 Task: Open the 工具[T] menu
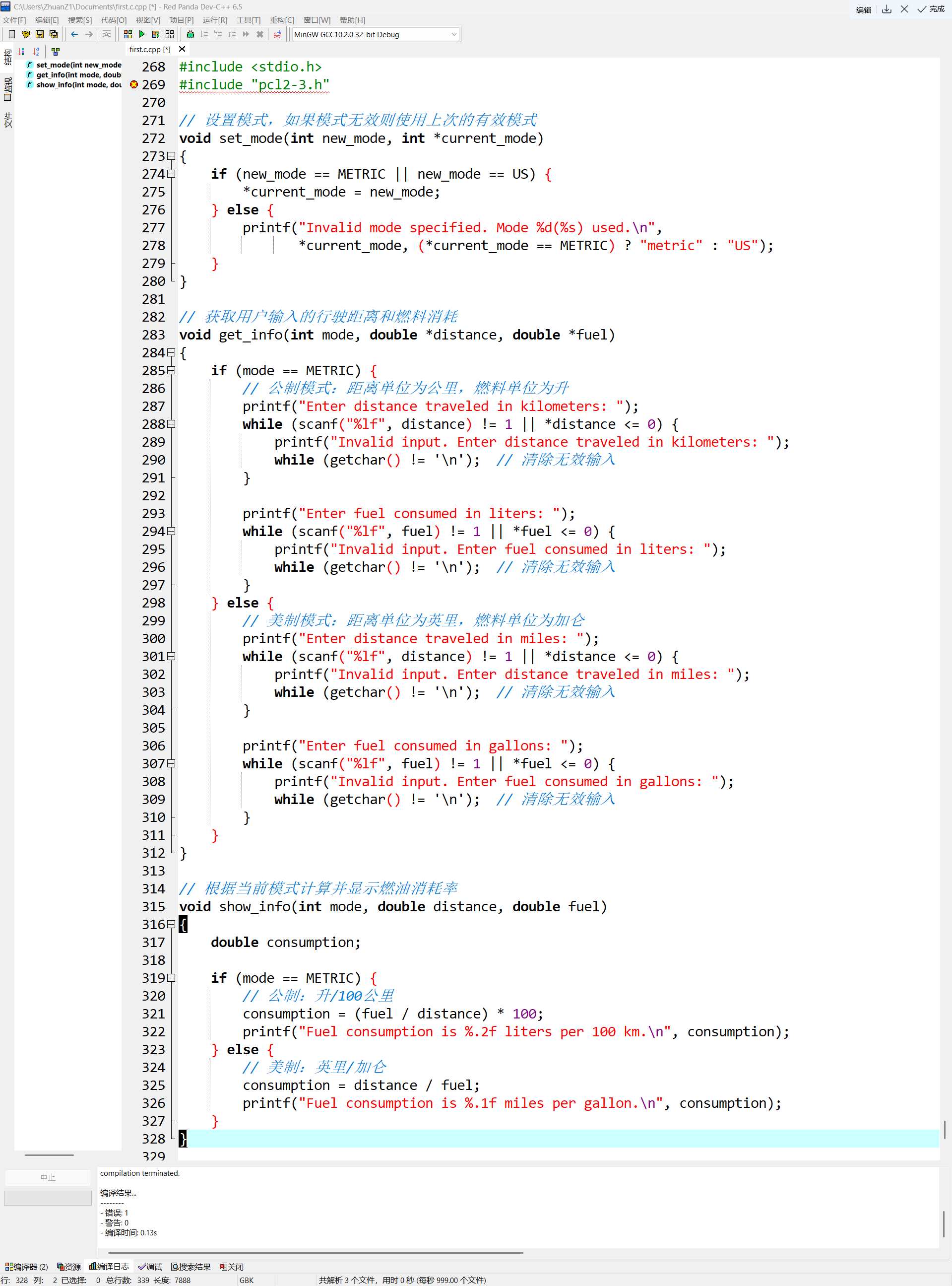click(x=249, y=20)
